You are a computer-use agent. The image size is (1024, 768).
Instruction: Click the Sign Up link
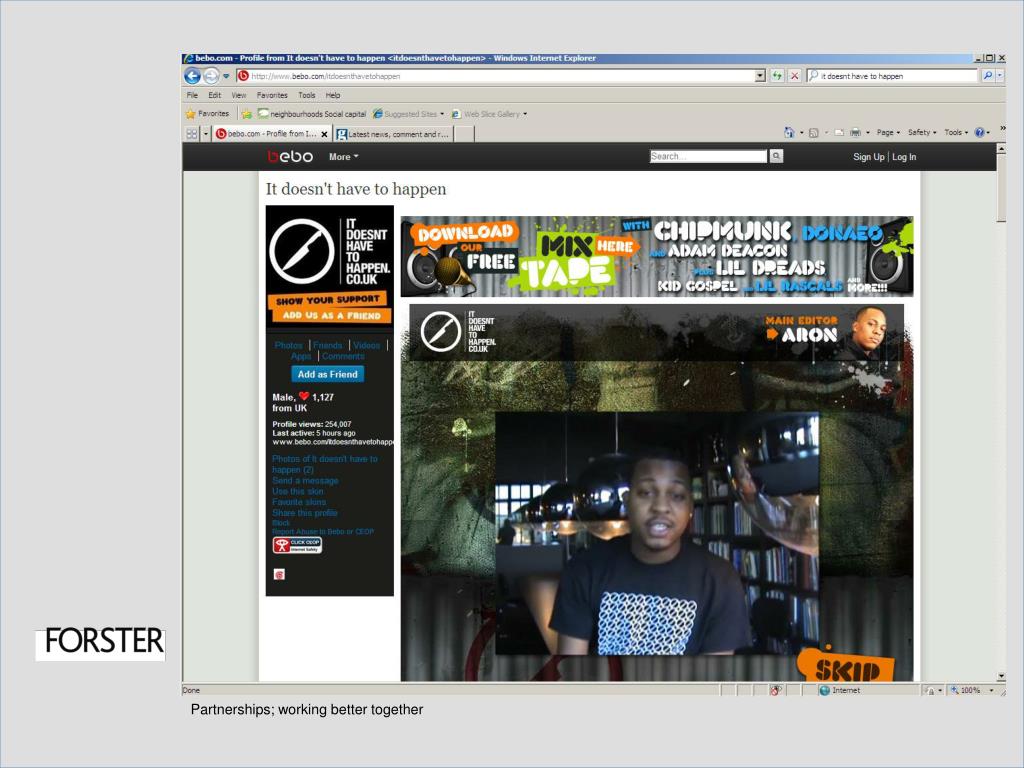(x=869, y=157)
